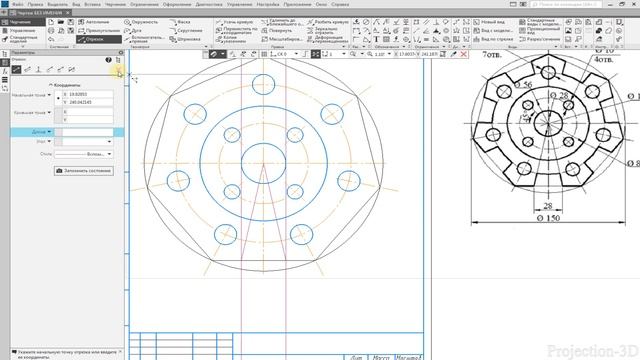Click Разрез/сечение button
The image size is (640, 360).
tap(539, 39)
